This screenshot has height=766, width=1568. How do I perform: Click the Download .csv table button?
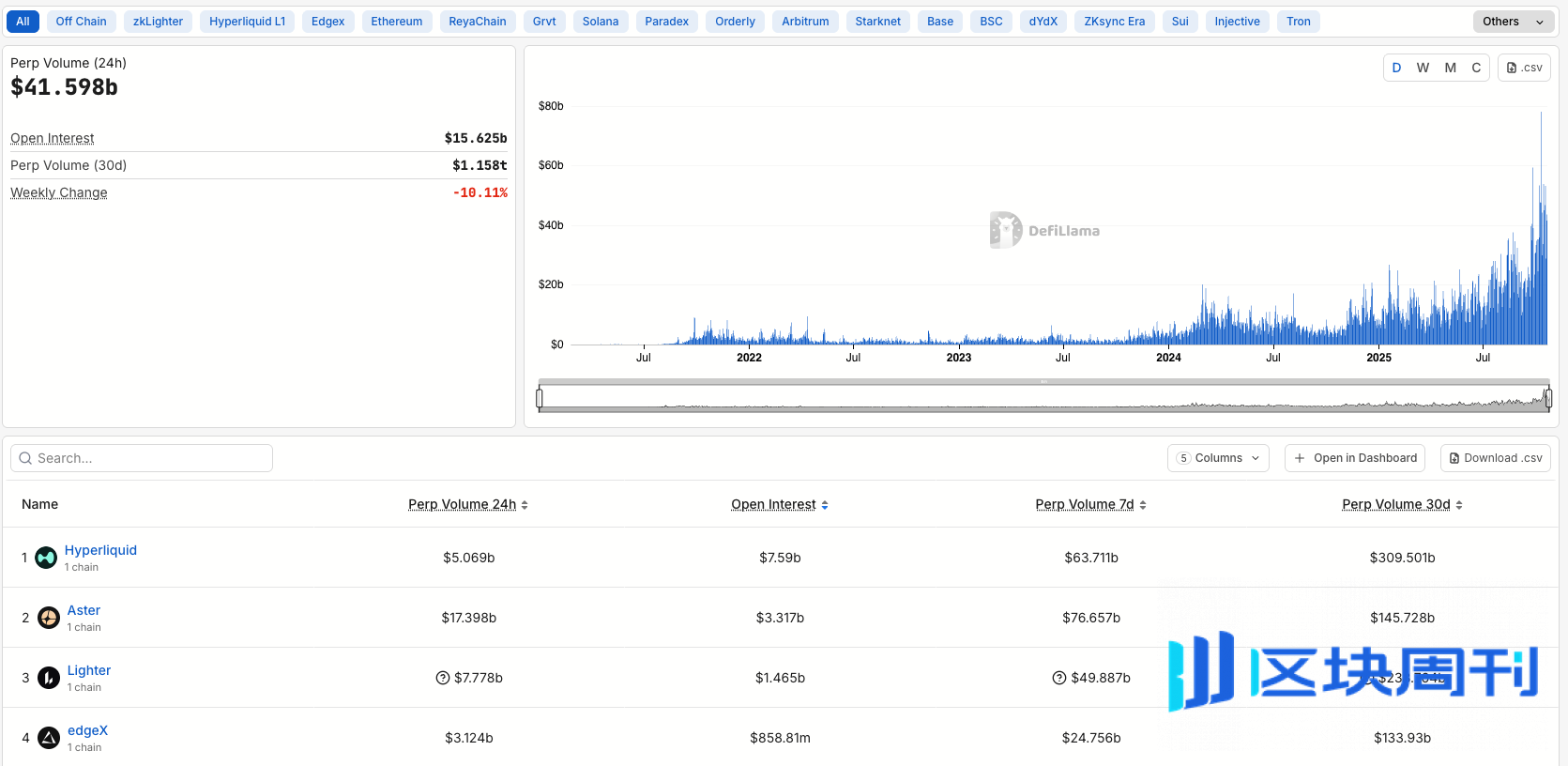(1496, 458)
